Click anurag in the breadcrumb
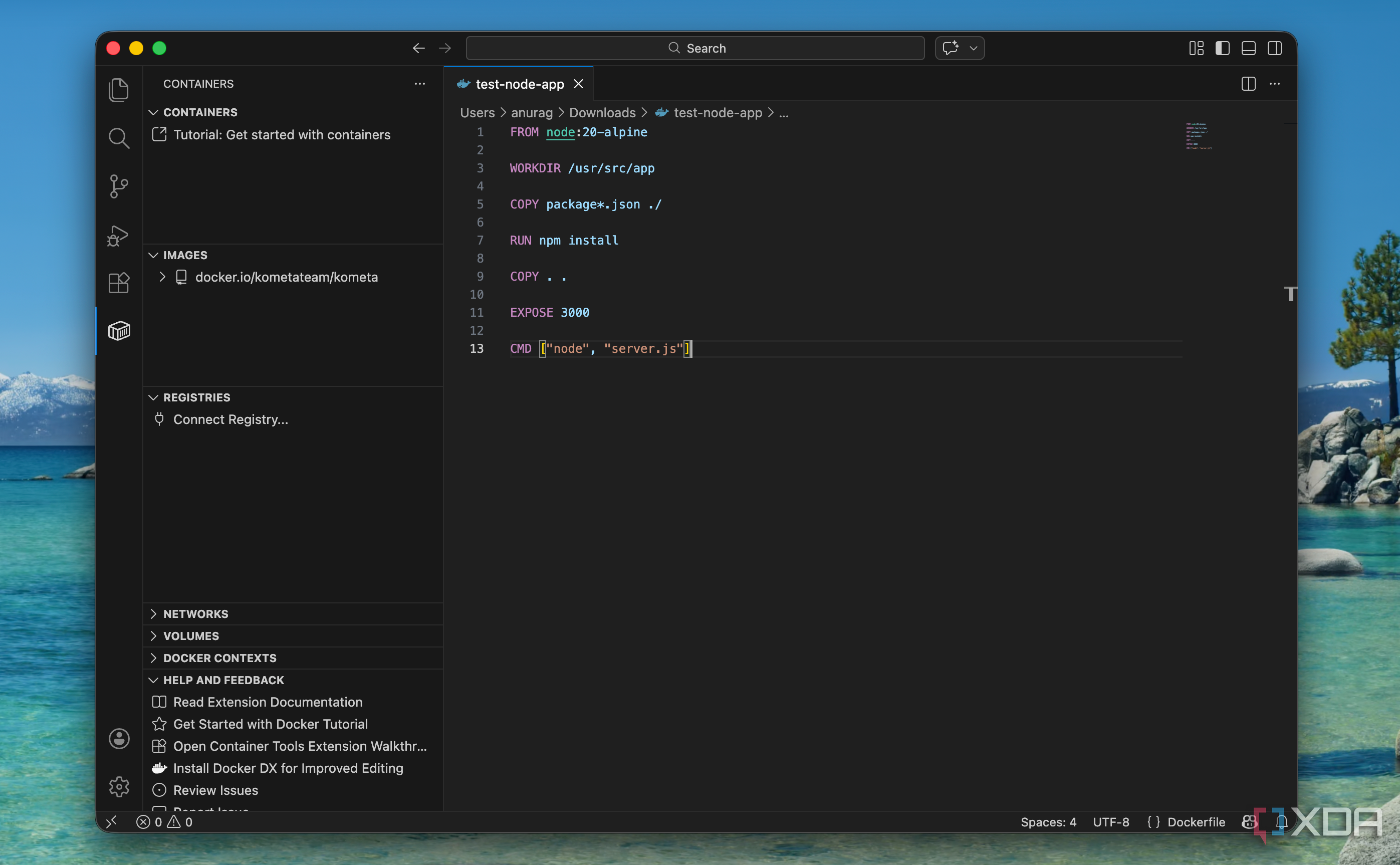 pos(532,113)
